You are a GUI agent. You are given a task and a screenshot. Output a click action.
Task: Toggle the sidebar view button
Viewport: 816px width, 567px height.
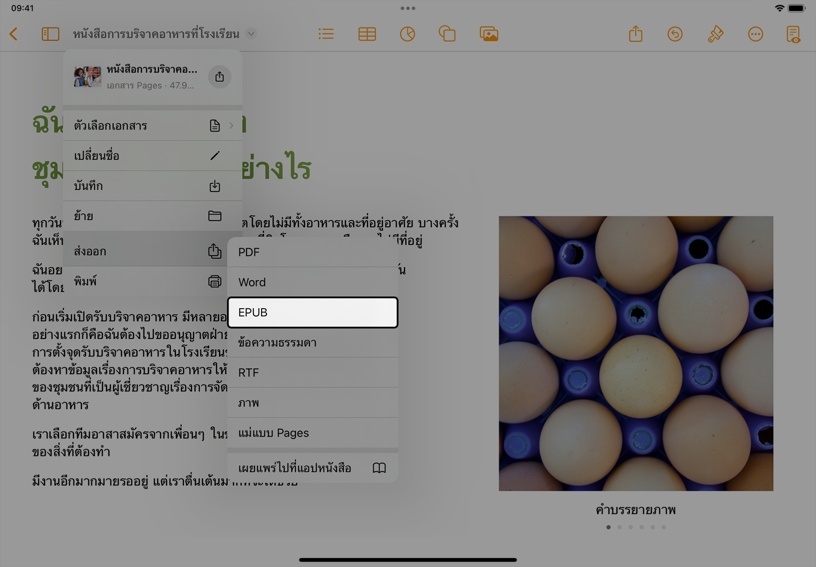click(50, 34)
